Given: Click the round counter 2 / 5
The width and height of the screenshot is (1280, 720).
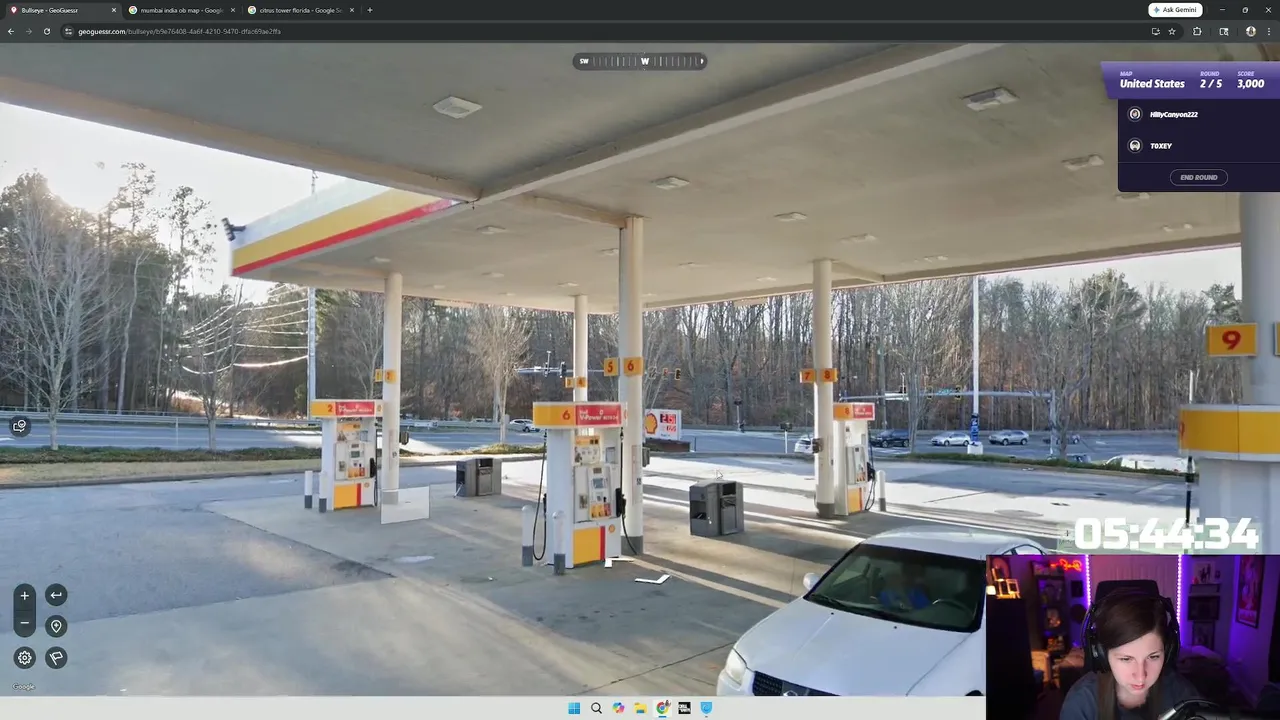Looking at the screenshot, I should pyautogui.click(x=1211, y=84).
